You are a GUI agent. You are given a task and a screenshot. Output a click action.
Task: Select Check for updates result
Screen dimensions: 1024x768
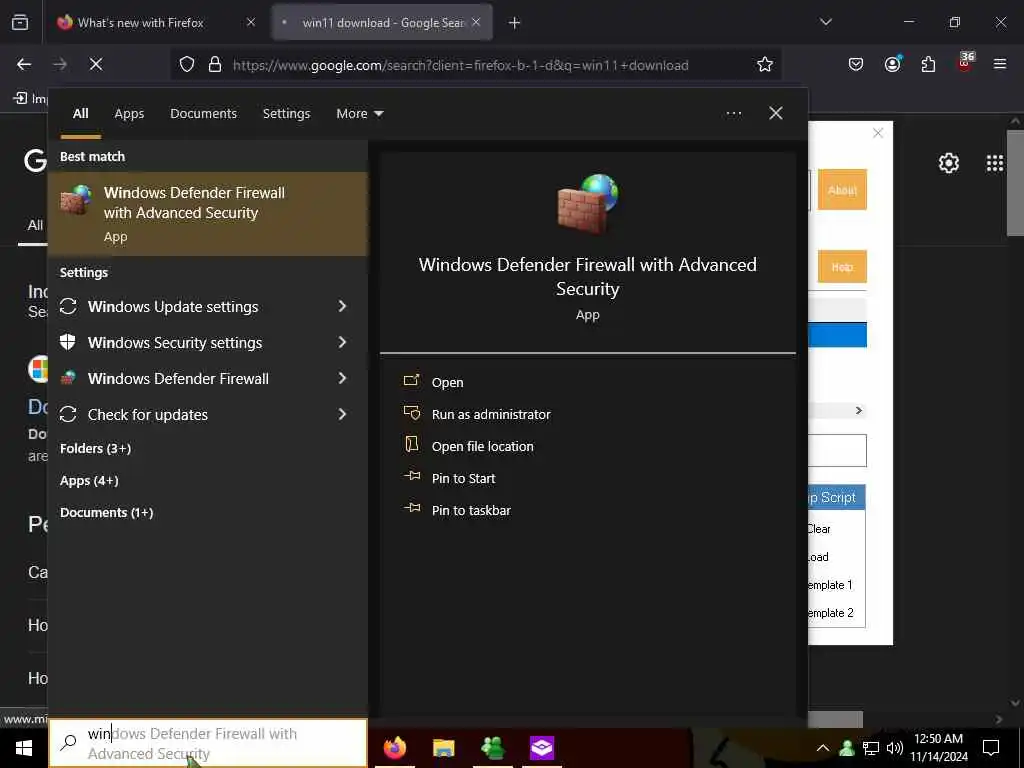coord(148,414)
